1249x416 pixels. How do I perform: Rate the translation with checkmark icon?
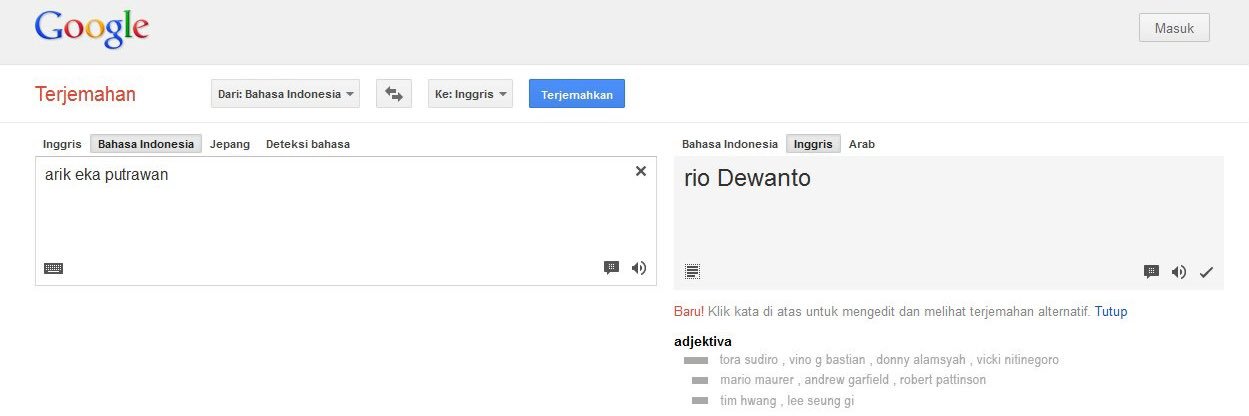1206,272
